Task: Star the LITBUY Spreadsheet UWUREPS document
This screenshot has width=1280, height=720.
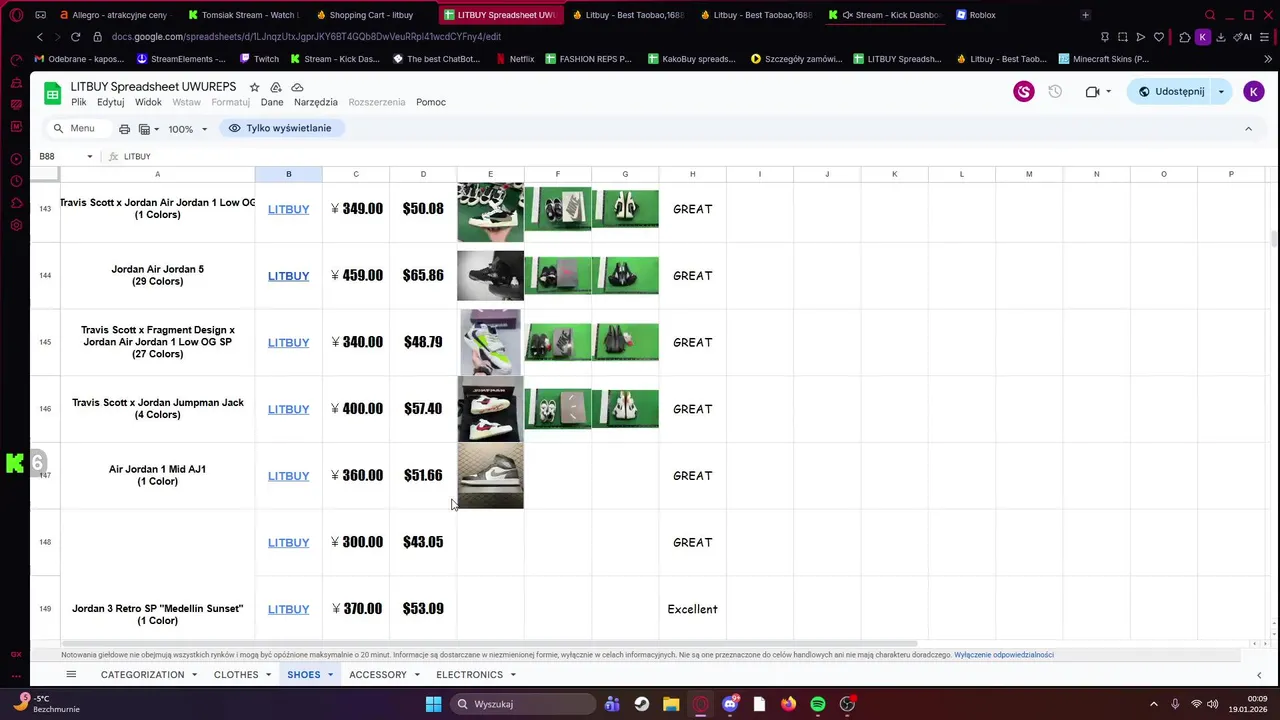Action: [x=254, y=87]
